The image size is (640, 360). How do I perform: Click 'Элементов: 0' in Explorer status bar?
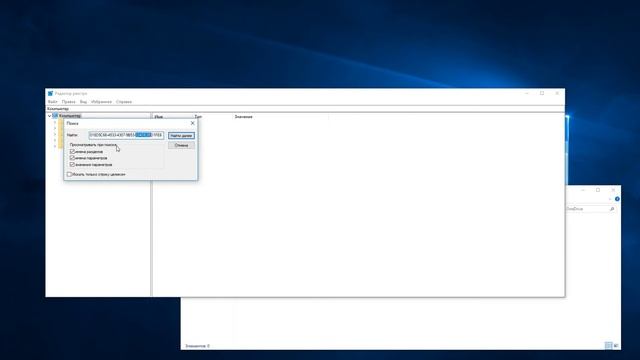[x=198, y=346]
